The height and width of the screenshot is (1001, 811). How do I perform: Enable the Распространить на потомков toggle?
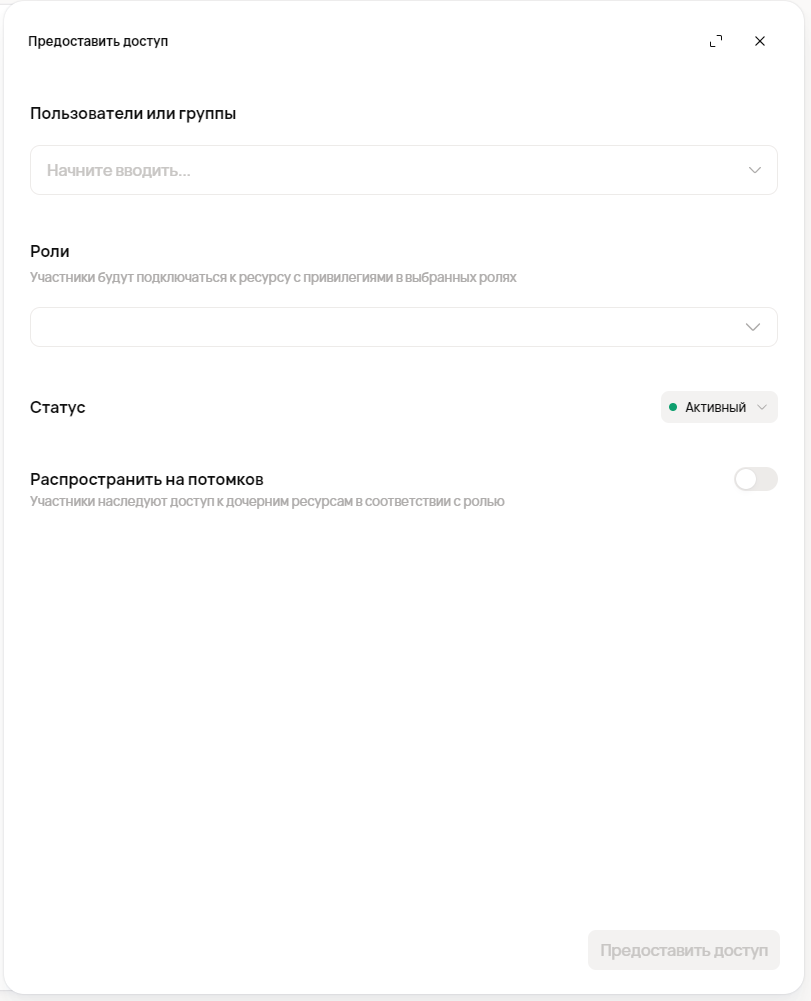755,479
